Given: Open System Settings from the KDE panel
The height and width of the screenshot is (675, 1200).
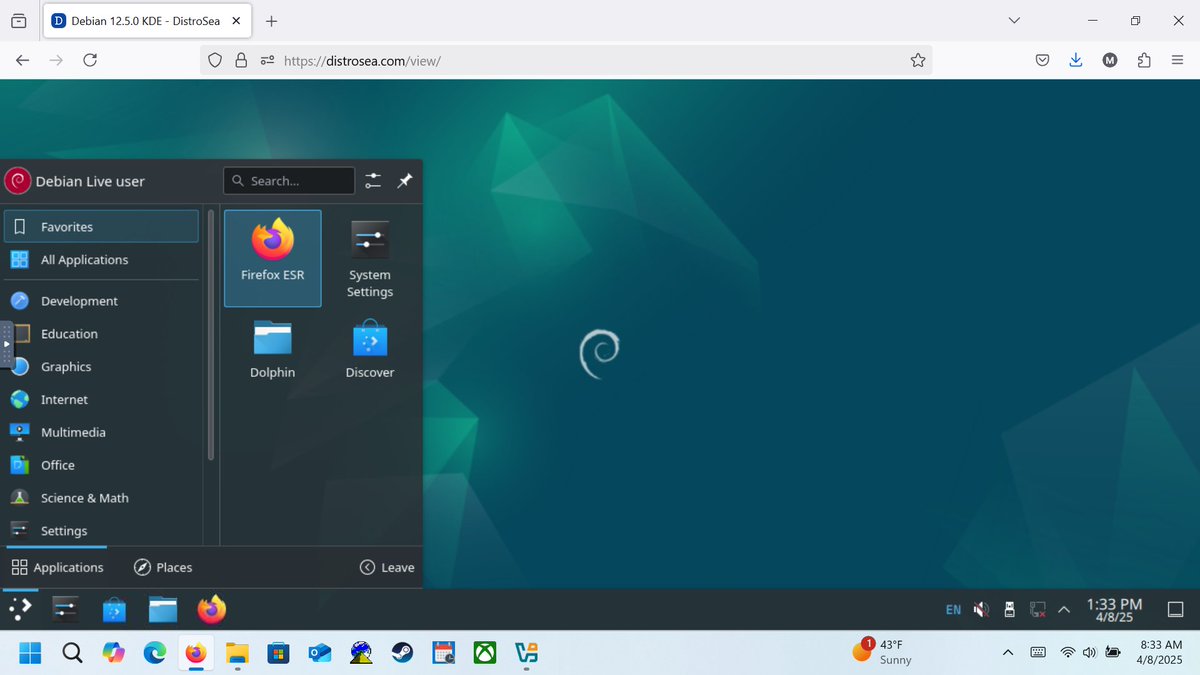Looking at the screenshot, I should [x=65, y=609].
